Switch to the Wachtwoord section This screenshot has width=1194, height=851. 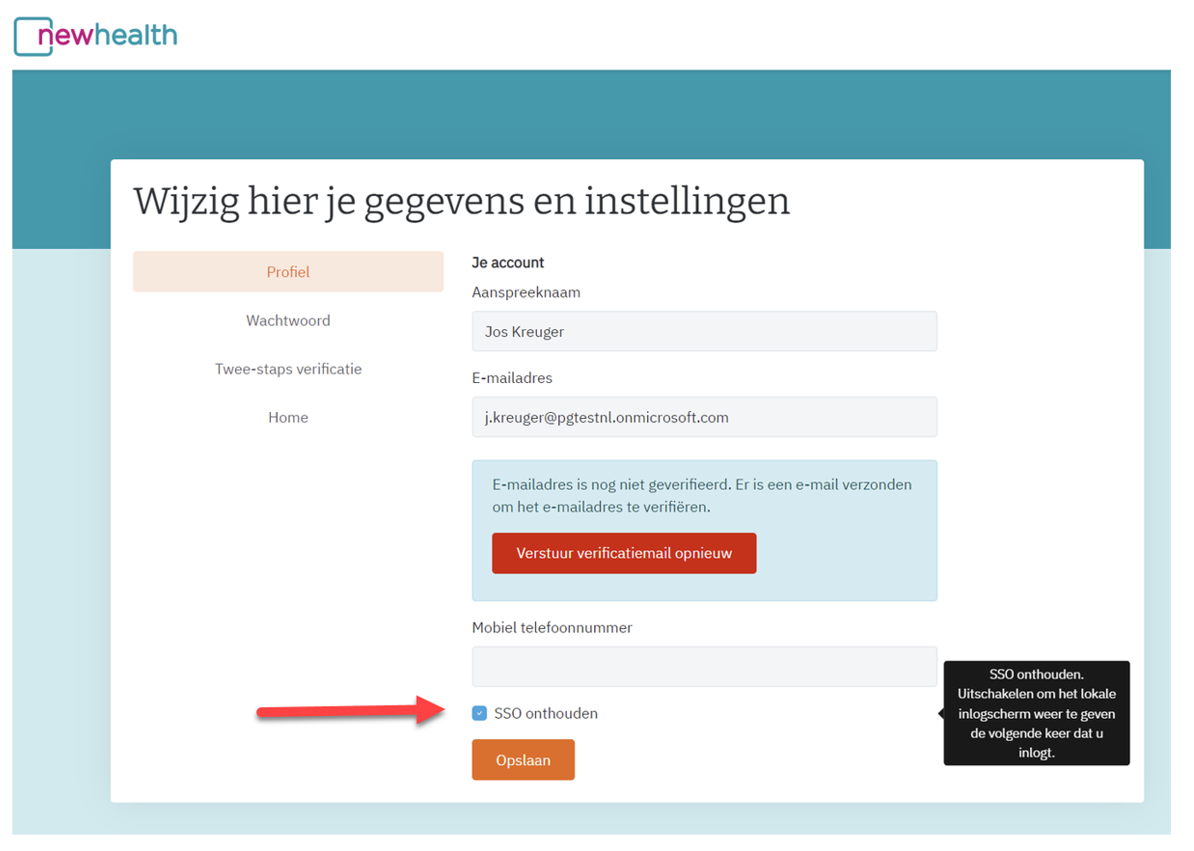pos(288,320)
